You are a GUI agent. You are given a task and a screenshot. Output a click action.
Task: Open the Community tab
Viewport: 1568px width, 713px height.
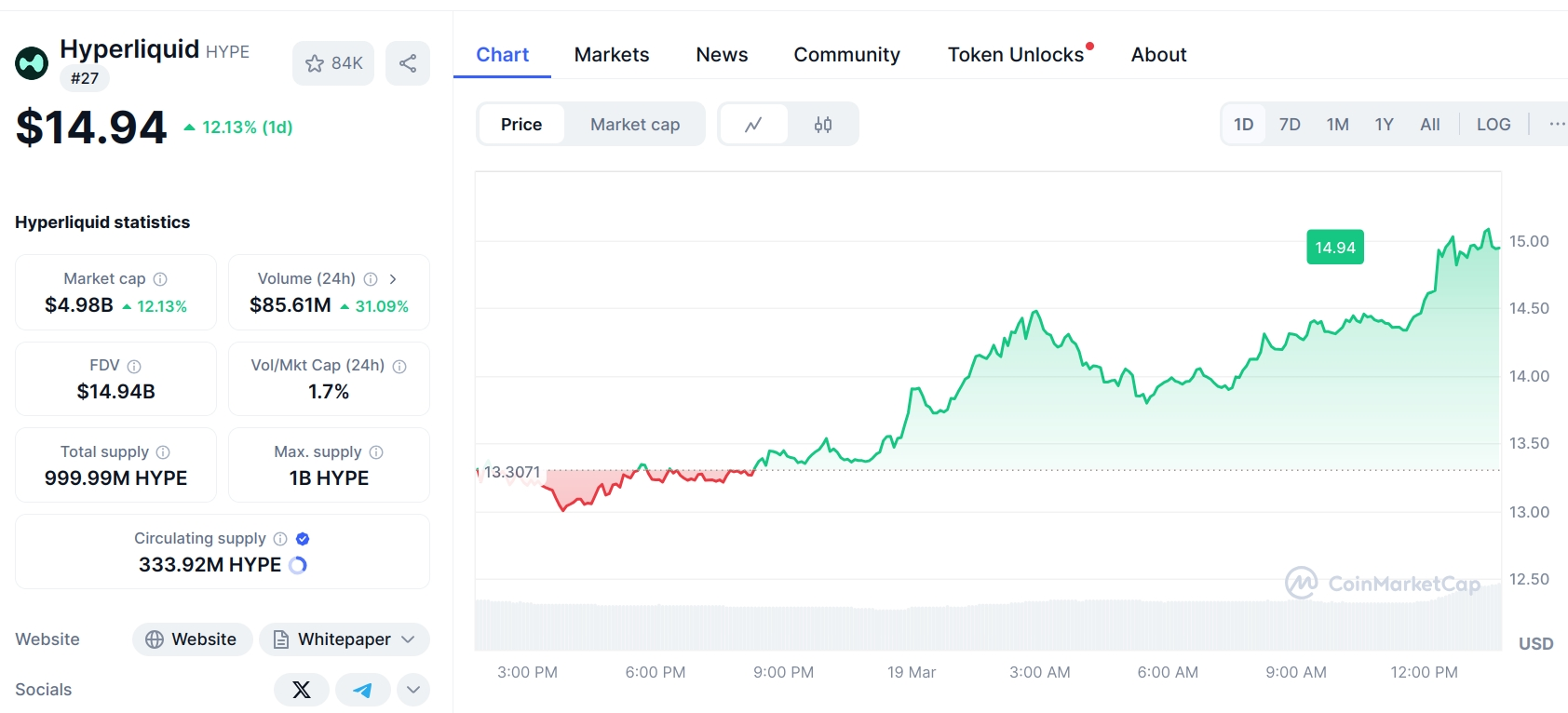[846, 55]
